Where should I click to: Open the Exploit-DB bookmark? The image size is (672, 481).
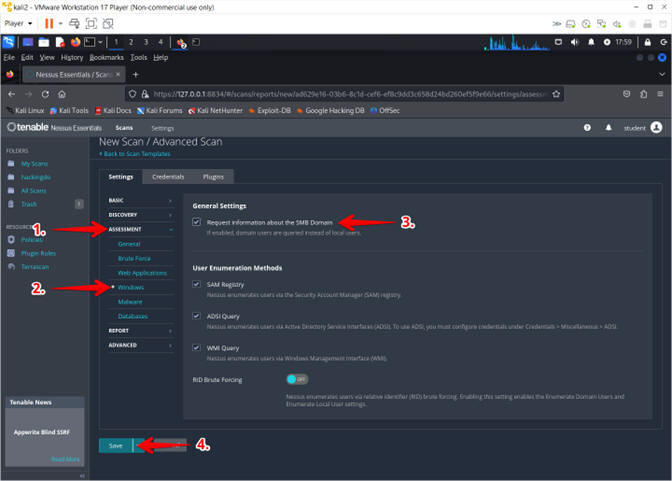(270, 111)
